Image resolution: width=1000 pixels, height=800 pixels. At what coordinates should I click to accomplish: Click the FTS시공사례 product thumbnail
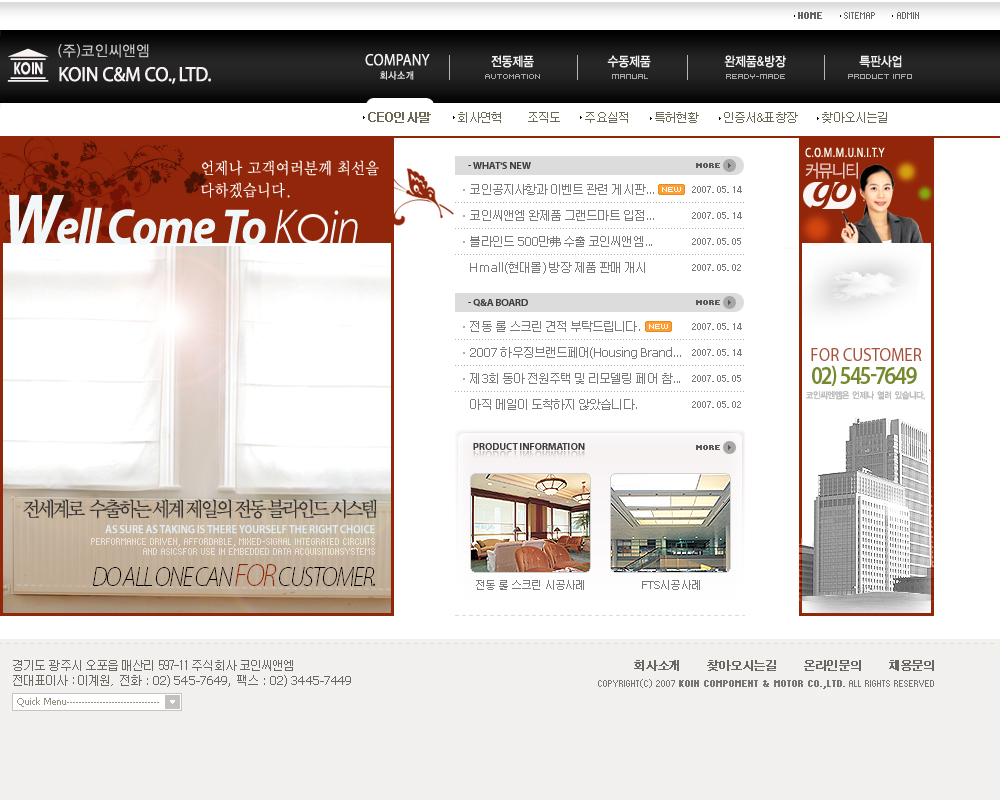coord(670,523)
